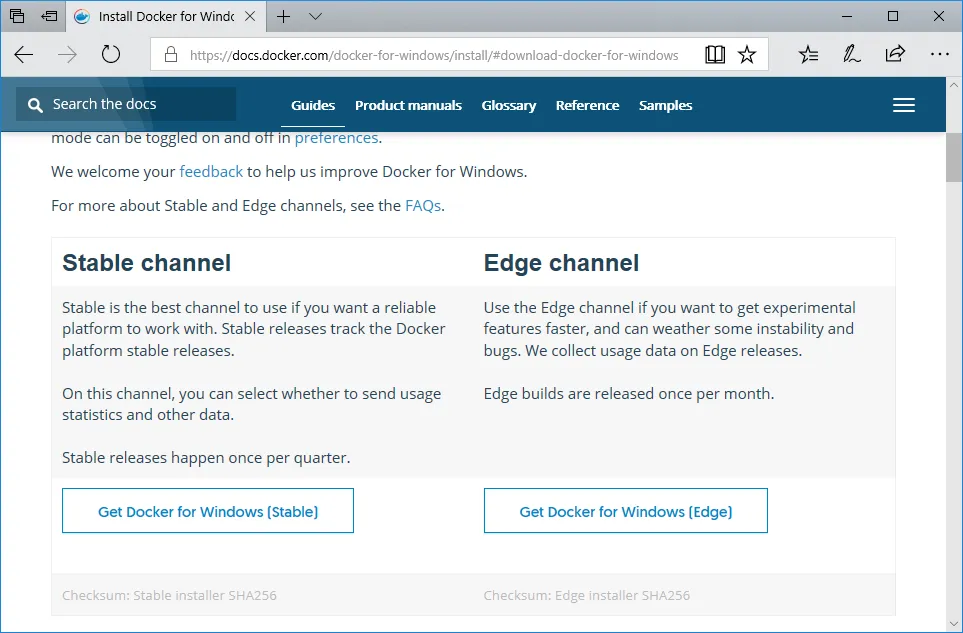The image size is (963, 633).
Task: Click the Add notes pen icon
Action: coord(852,55)
